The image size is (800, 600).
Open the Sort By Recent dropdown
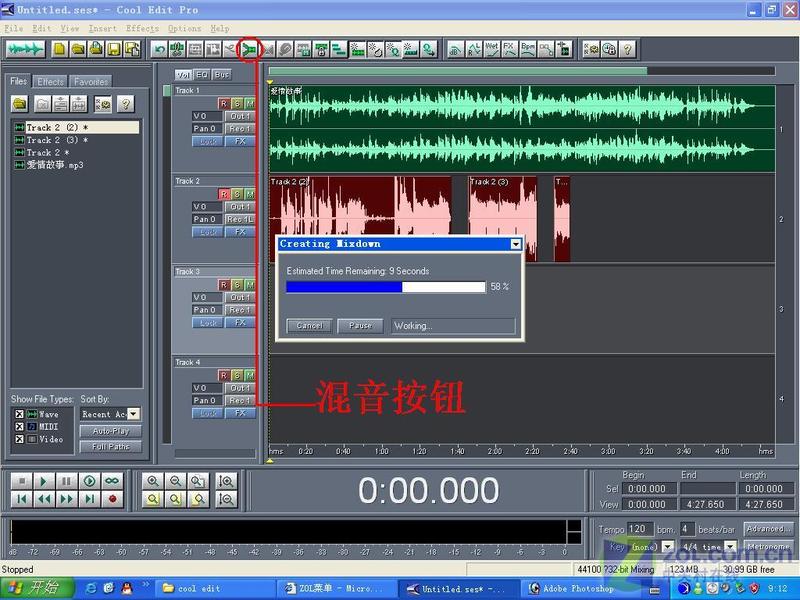click(134, 414)
